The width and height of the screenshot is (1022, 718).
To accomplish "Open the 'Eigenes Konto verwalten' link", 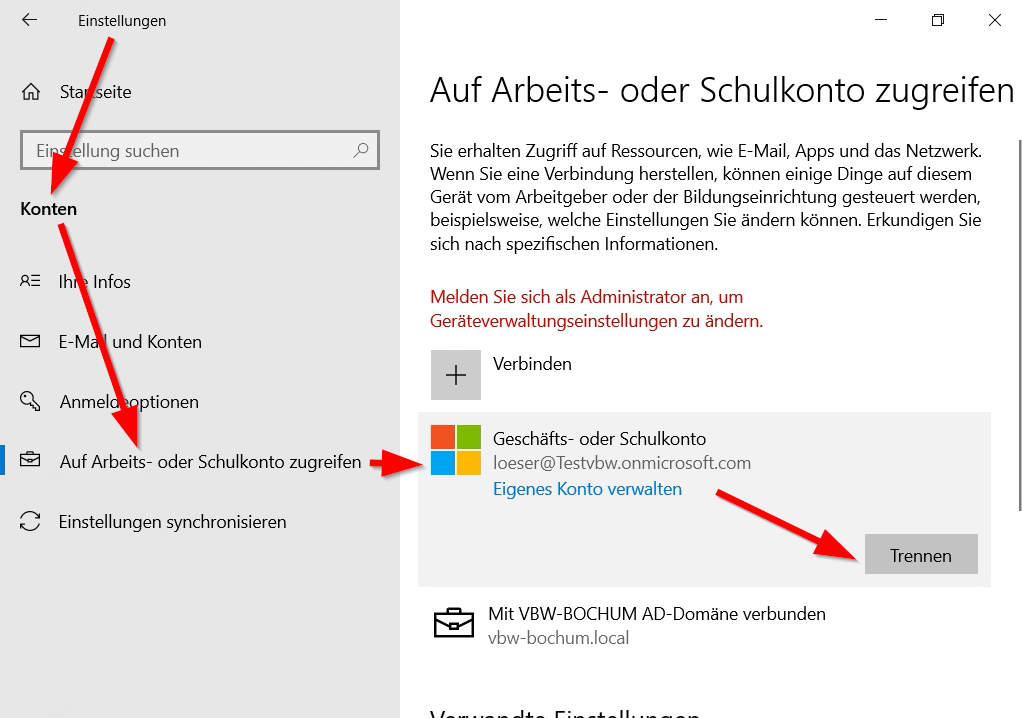I will click(x=587, y=489).
